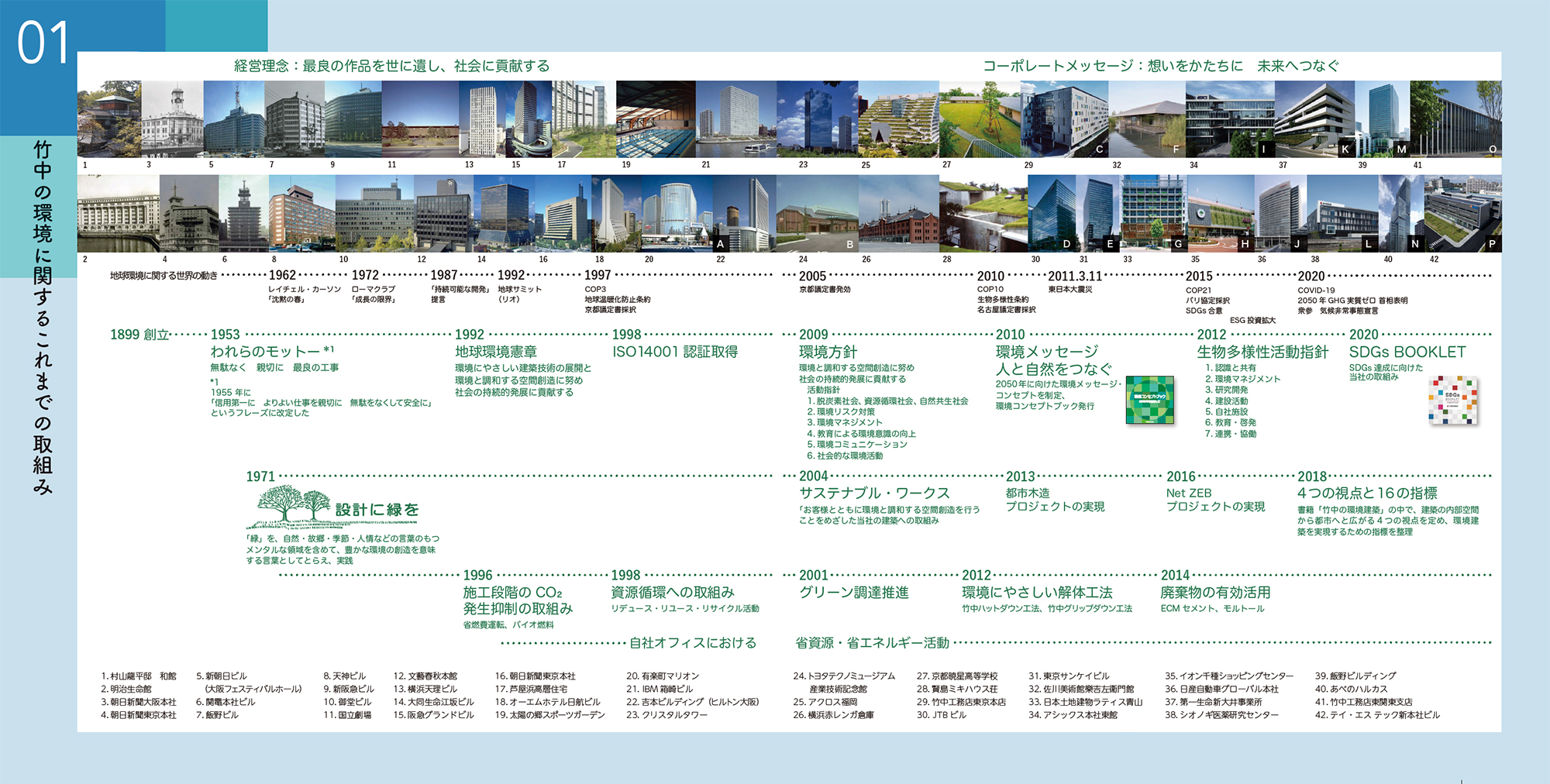The image size is (1550, 784).
Task: Click the 環境方針 heading
Action: 828,352
